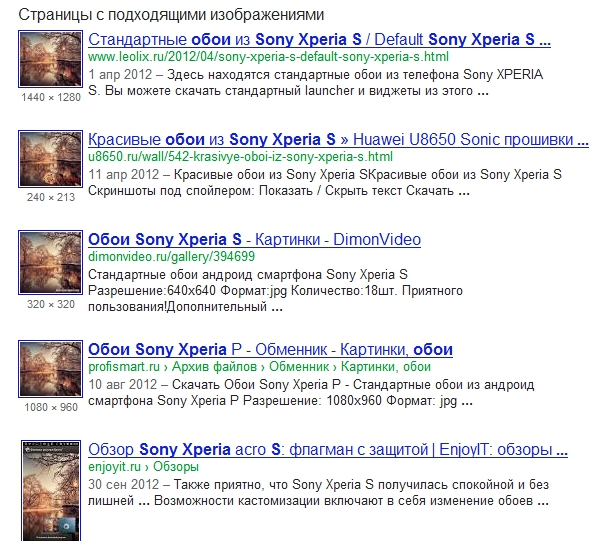Click the enjoyit.ru › Обзоры breadcrumb

coord(143,467)
